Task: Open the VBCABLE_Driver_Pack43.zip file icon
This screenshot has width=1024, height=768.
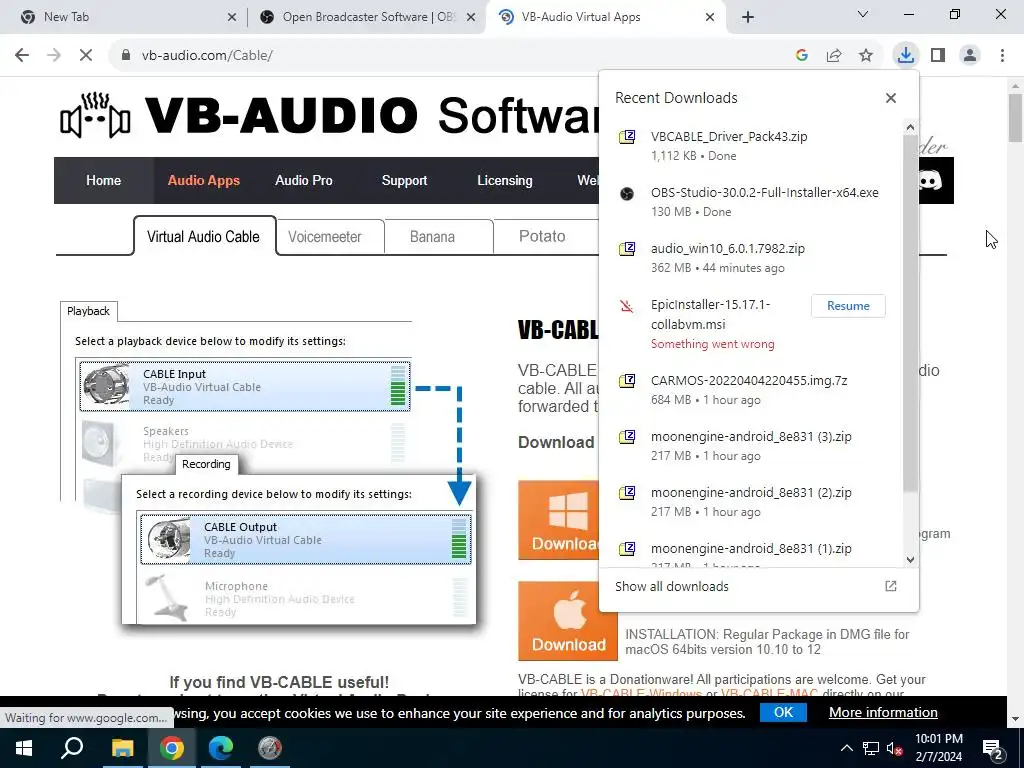Action: pyautogui.click(x=627, y=136)
